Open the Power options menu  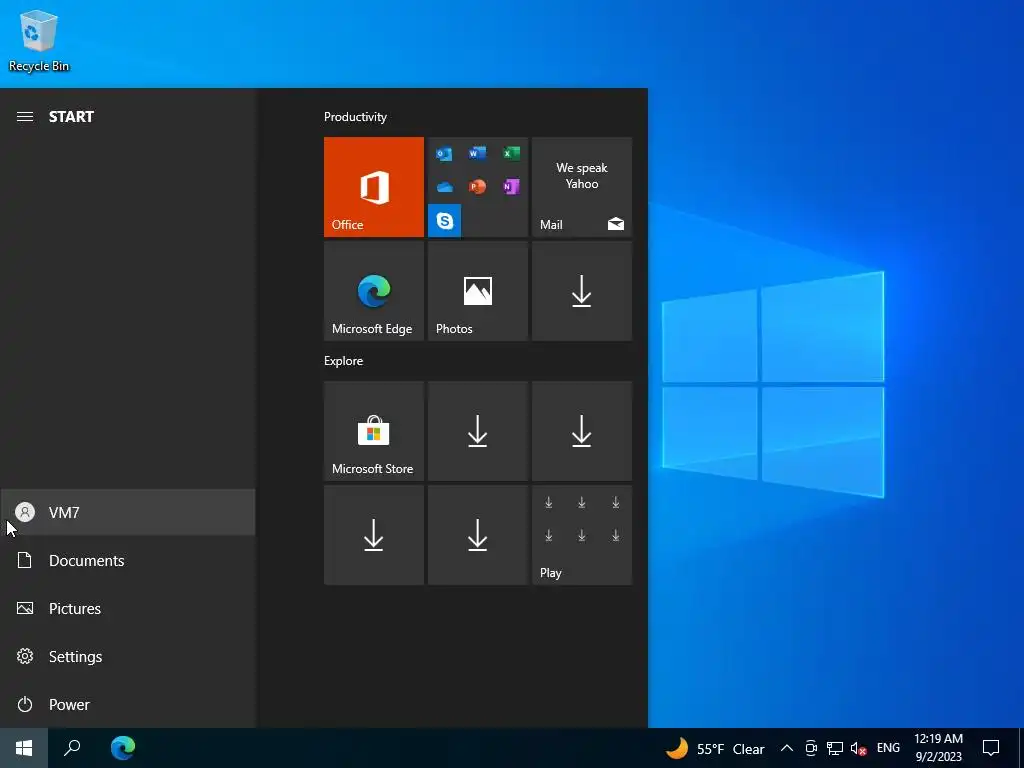pyautogui.click(x=128, y=705)
